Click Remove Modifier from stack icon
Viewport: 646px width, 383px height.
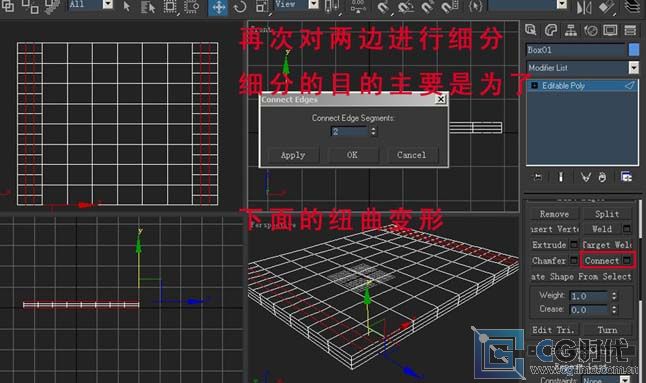[603, 177]
